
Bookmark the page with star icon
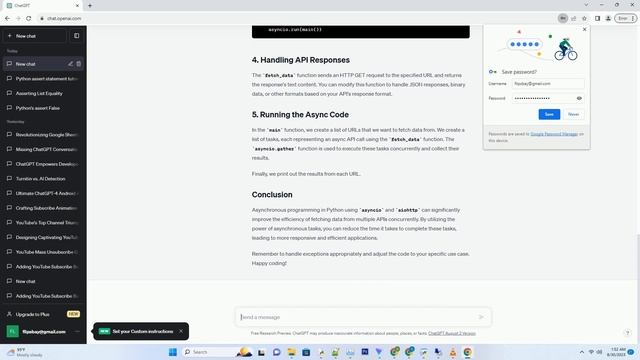[x=584, y=18]
